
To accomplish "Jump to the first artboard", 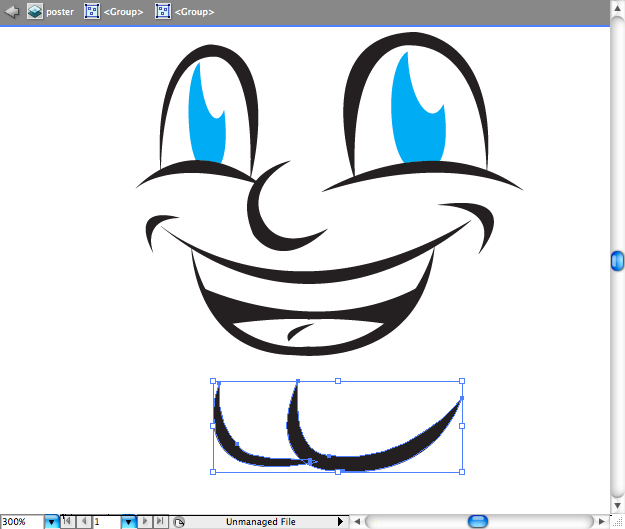I will [x=67, y=521].
